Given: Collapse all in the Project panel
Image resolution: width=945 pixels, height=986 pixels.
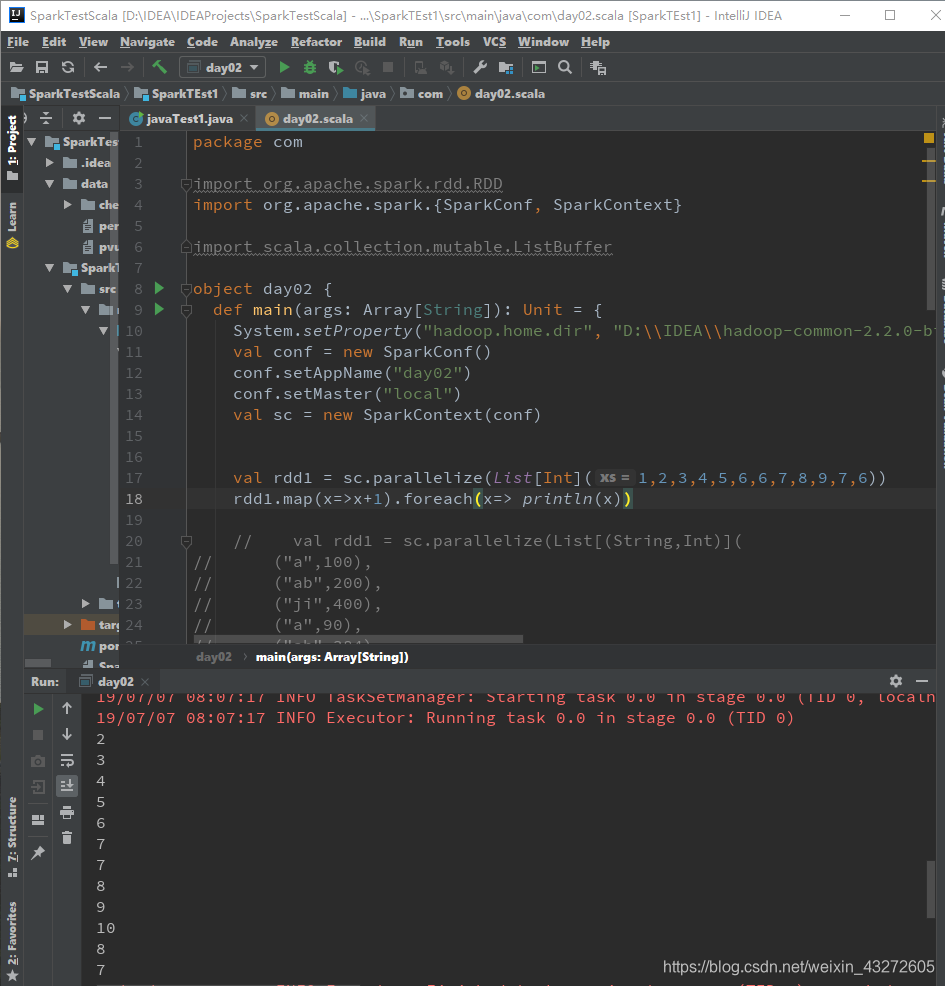Looking at the screenshot, I should [x=46, y=118].
